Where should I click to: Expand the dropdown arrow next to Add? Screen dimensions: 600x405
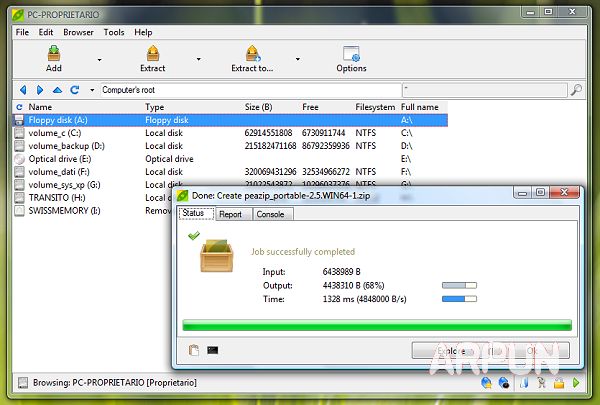[x=99, y=60]
